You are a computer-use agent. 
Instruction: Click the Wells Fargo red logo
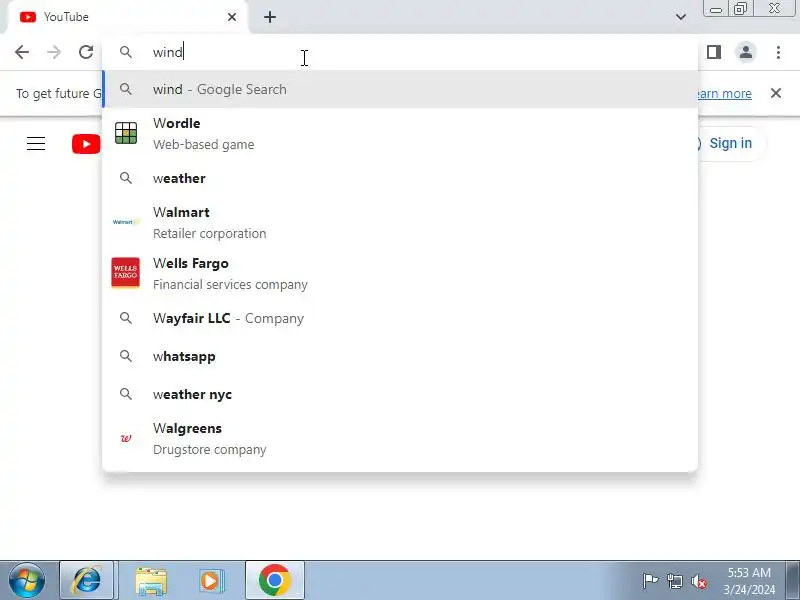point(126,272)
